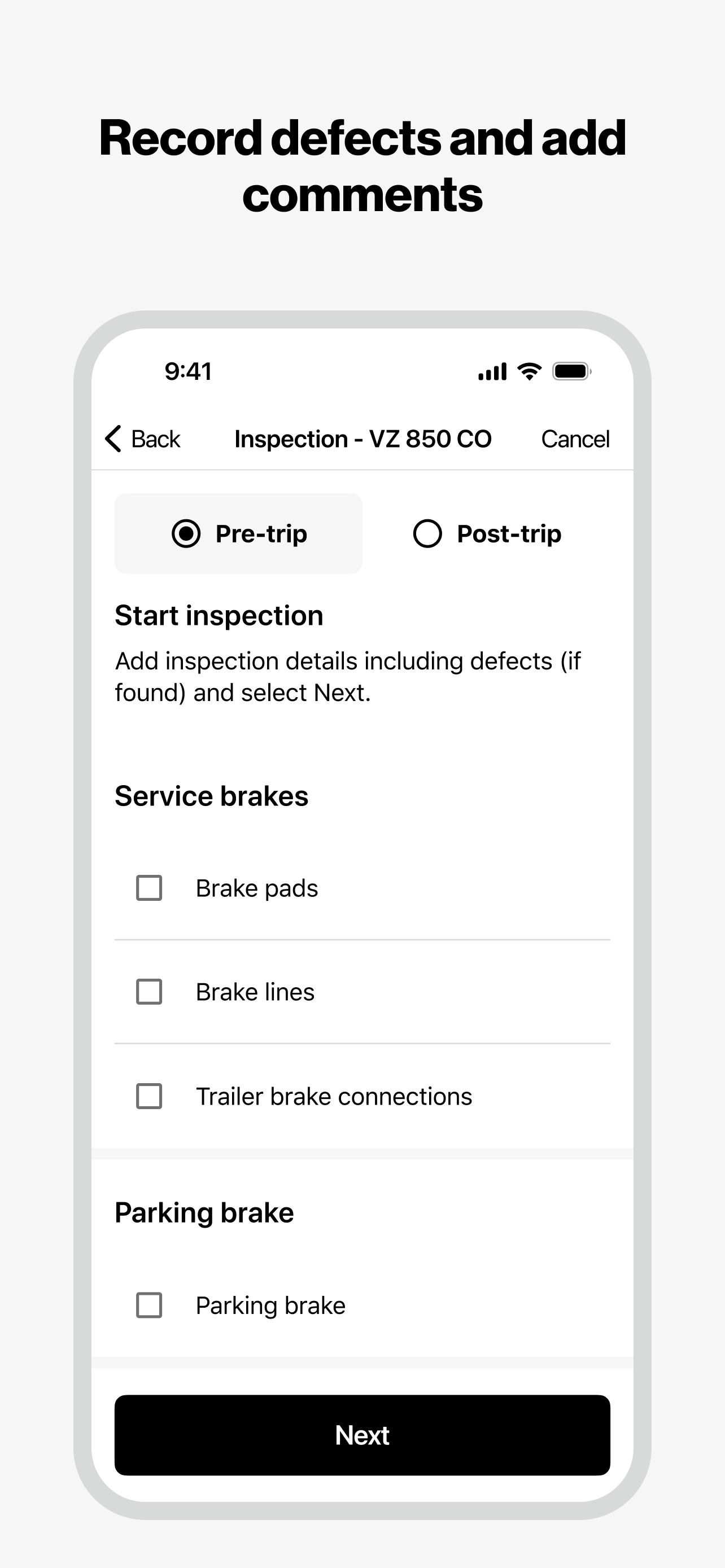
Task: Tap the battery status icon
Action: (x=571, y=371)
